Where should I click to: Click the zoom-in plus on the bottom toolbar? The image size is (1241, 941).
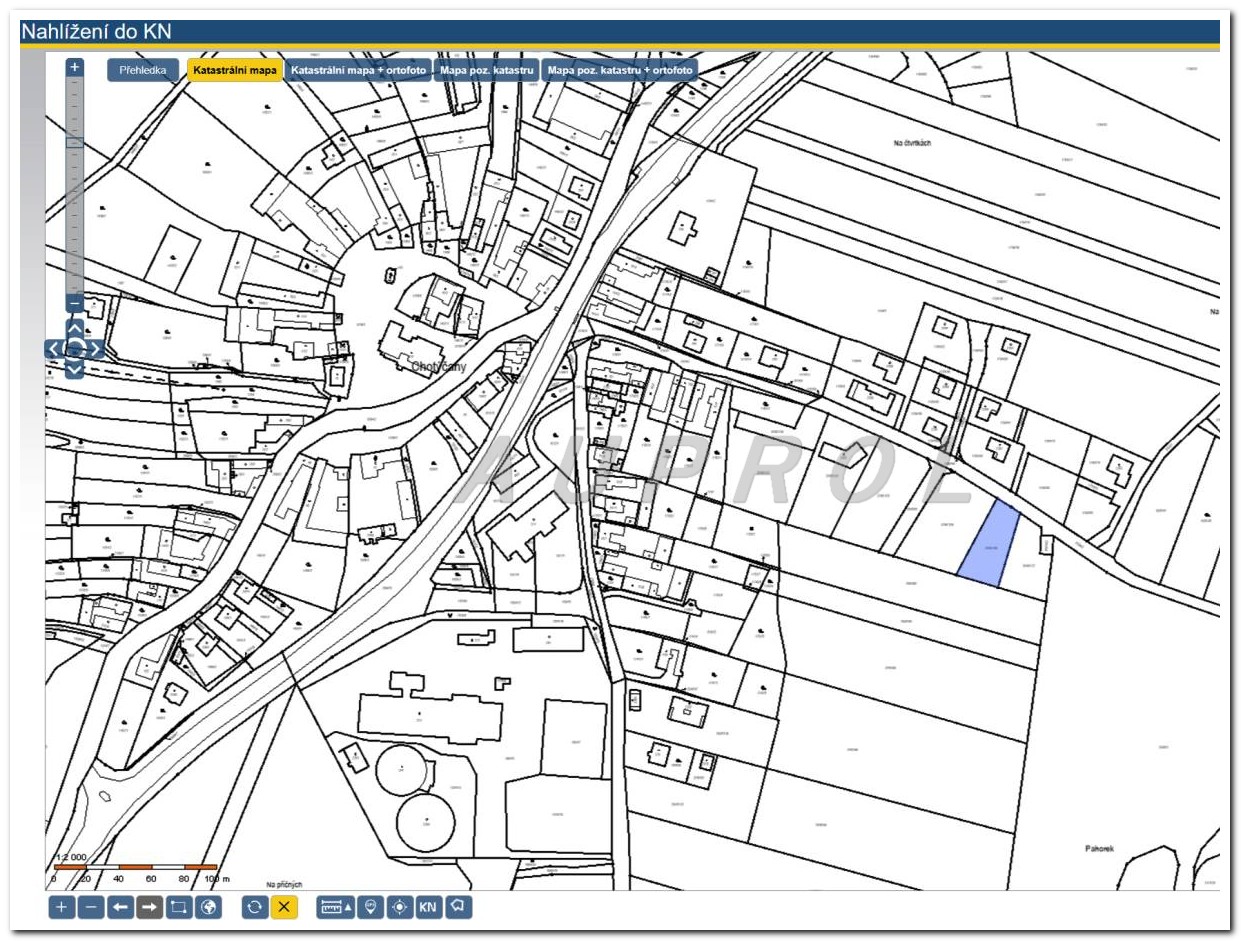[62, 907]
